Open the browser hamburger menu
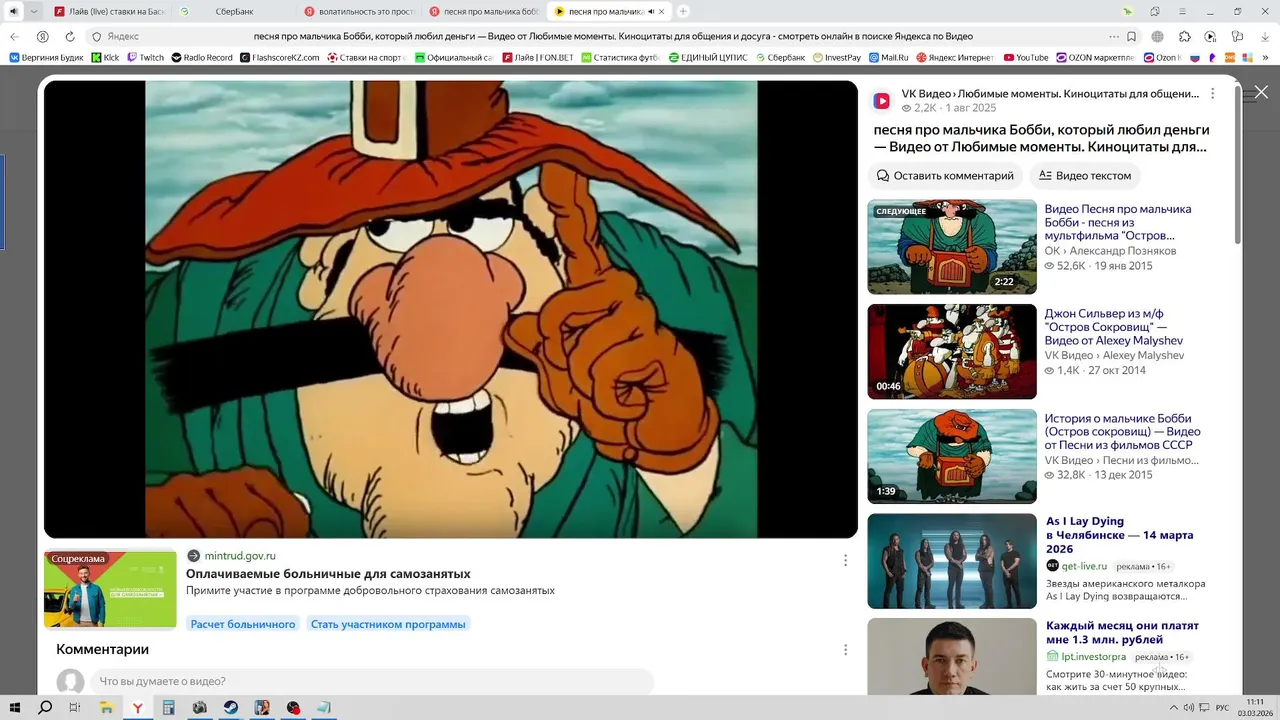This screenshot has width=1280, height=720. pyautogui.click(x=1182, y=11)
